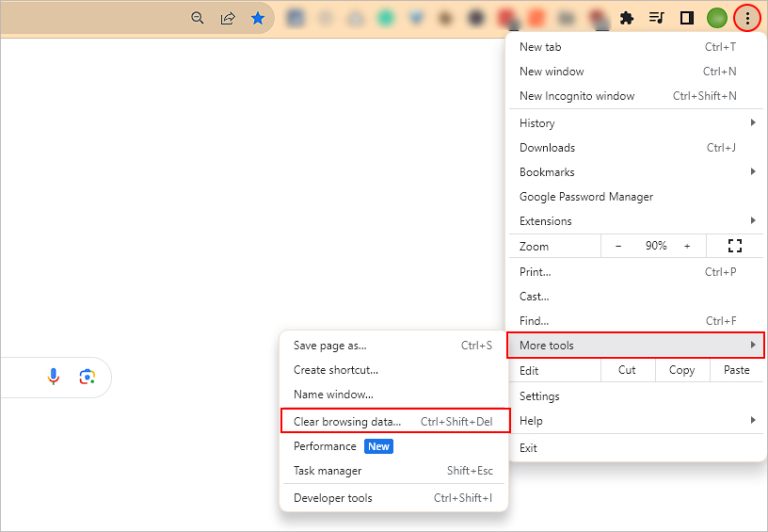Select Create shortcut... in submenu
Screen dimensions: 768x532
(394, 370)
